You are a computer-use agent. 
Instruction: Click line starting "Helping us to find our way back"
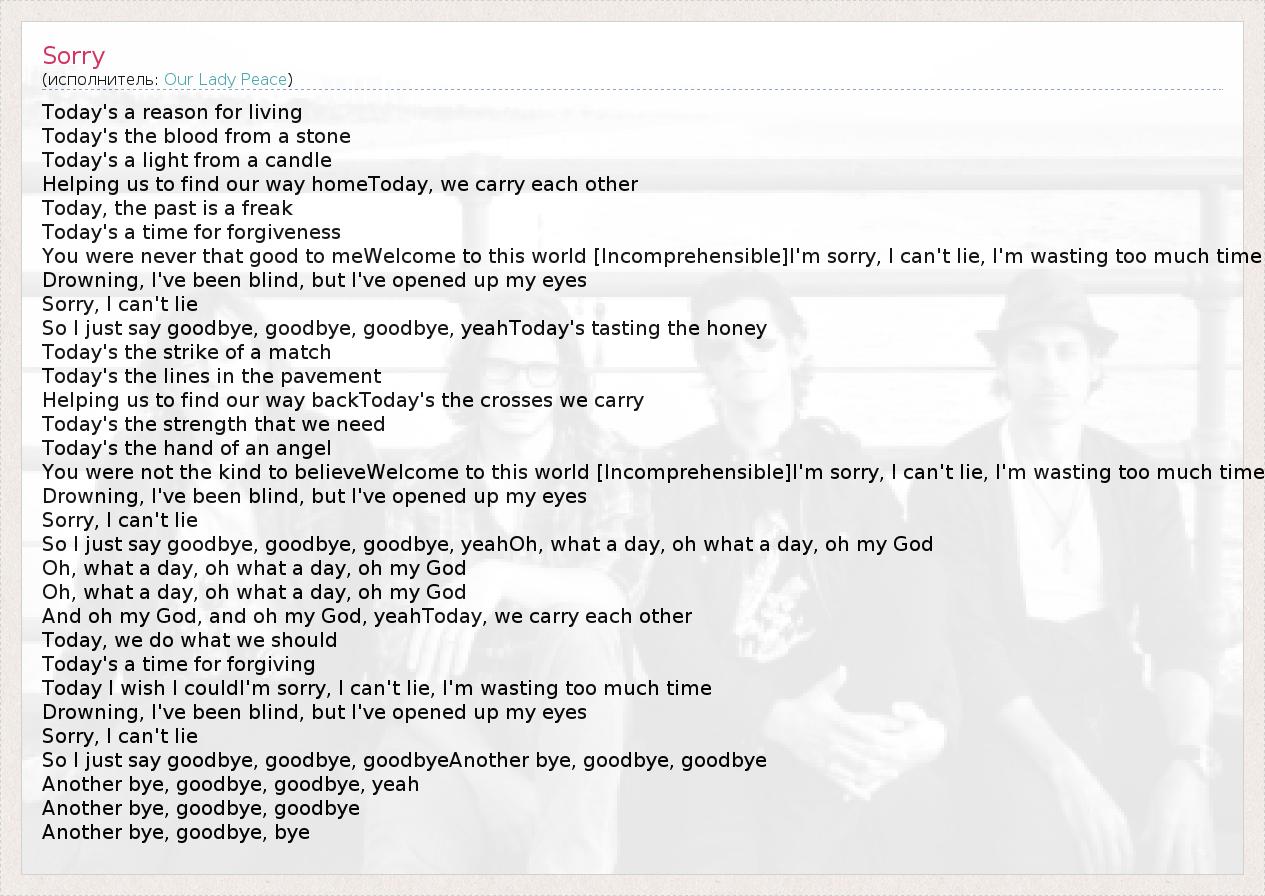click(x=343, y=400)
